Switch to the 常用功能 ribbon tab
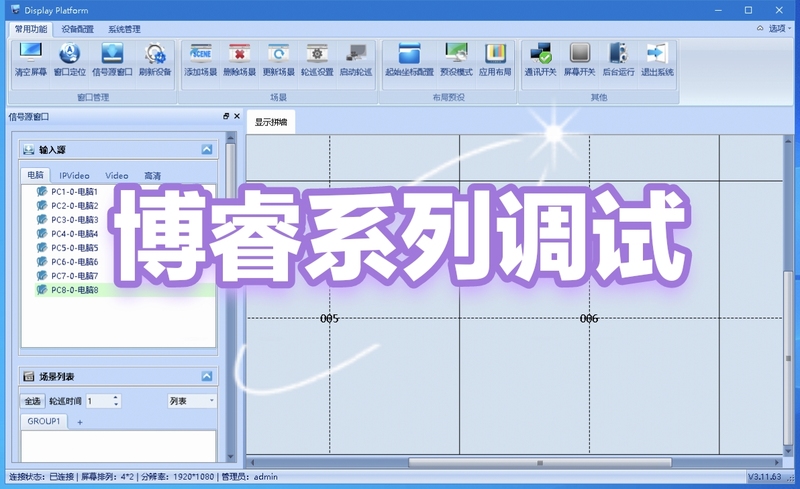The height and width of the screenshot is (489, 800). (31, 29)
